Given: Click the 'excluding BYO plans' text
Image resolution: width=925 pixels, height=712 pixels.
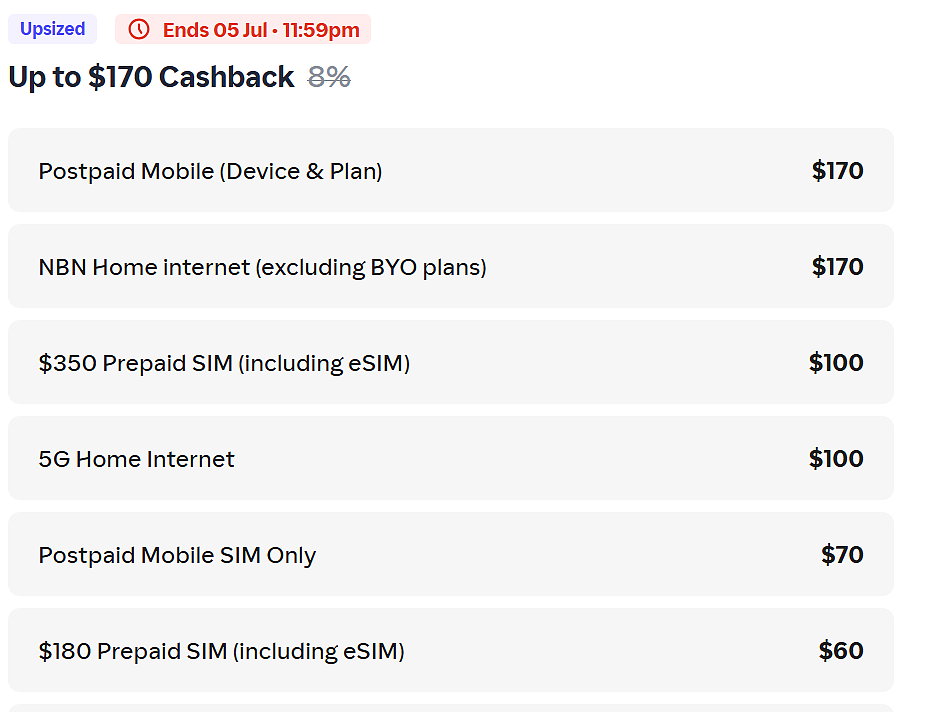Looking at the screenshot, I should pyautogui.click(x=371, y=268).
